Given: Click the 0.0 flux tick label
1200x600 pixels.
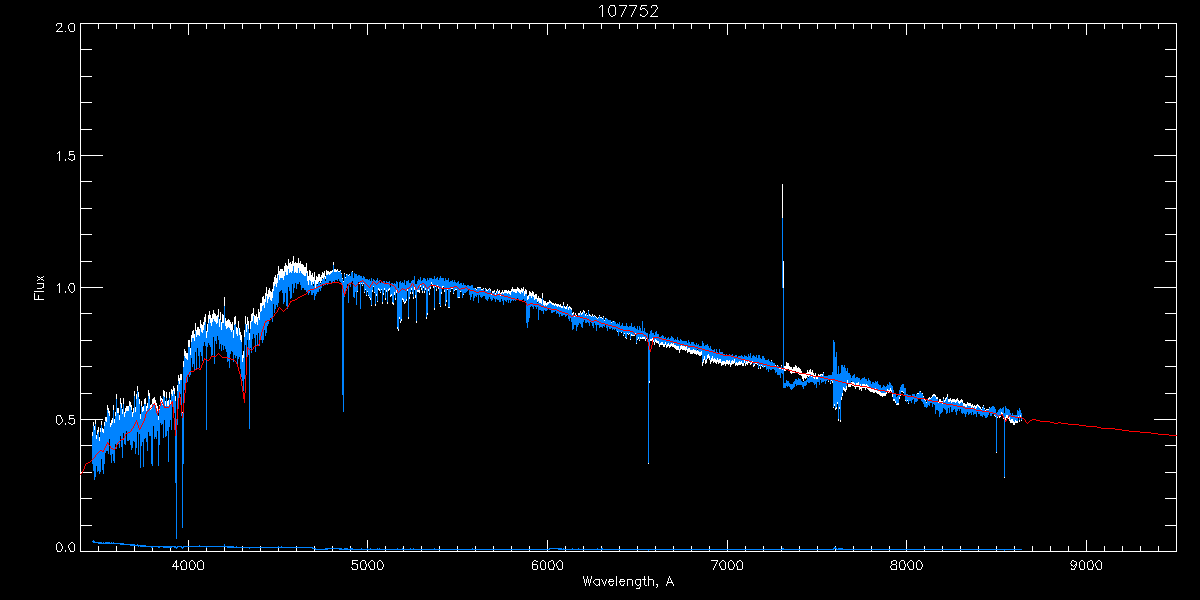Looking at the screenshot, I should point(65,547).
